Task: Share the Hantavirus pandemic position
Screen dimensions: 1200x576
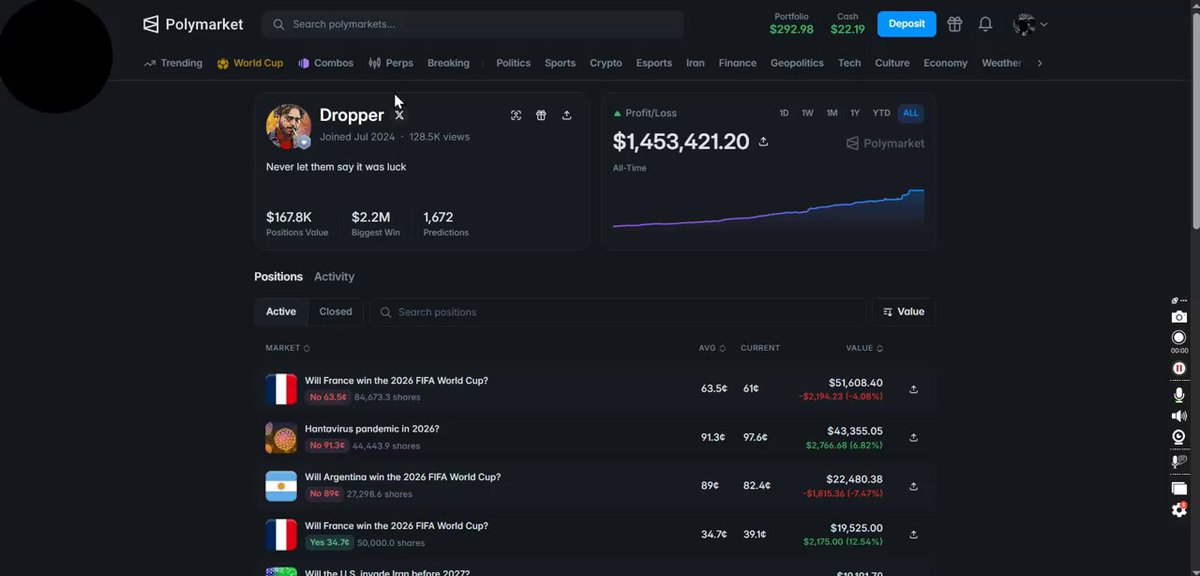Action: tap(914, 438)
